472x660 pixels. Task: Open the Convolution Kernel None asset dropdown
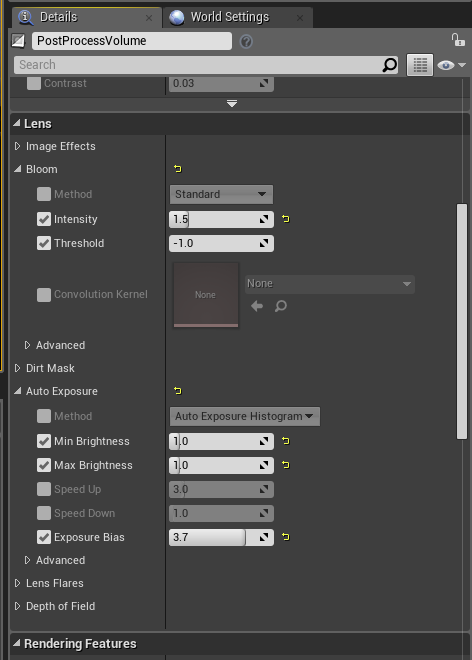tap(330, 284)
